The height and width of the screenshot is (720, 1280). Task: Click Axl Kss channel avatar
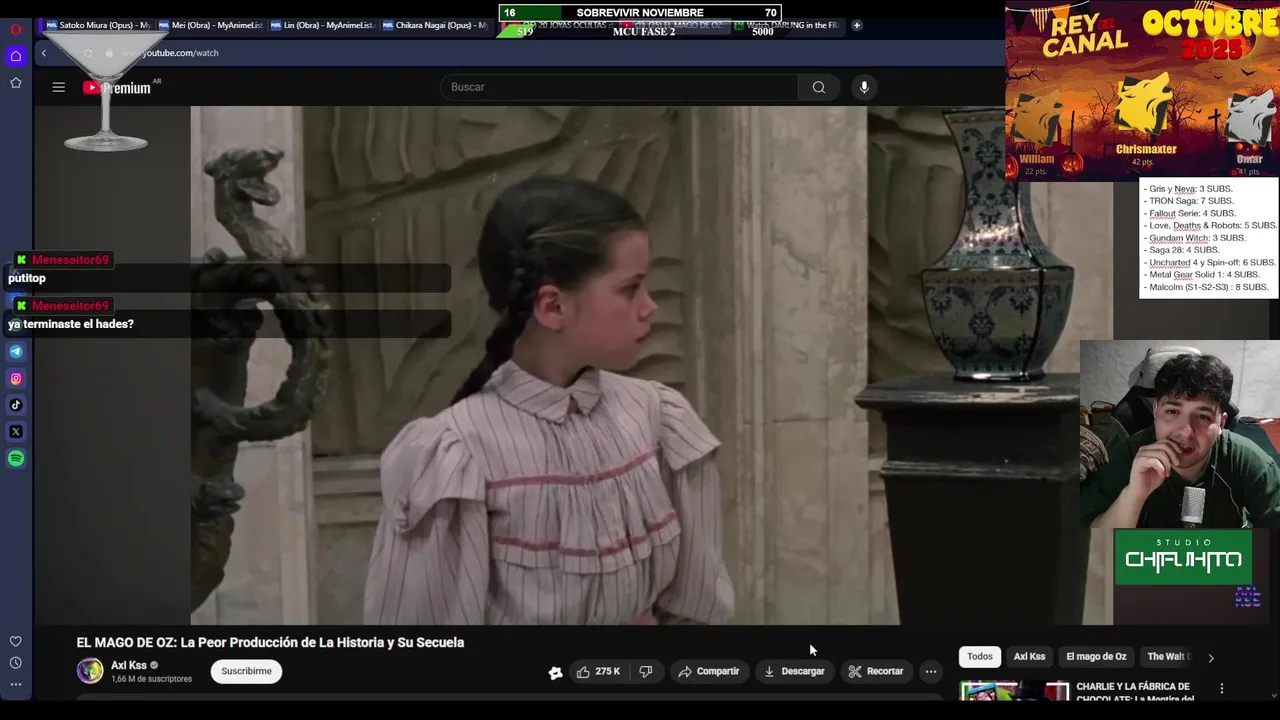[x=90, y=671]
